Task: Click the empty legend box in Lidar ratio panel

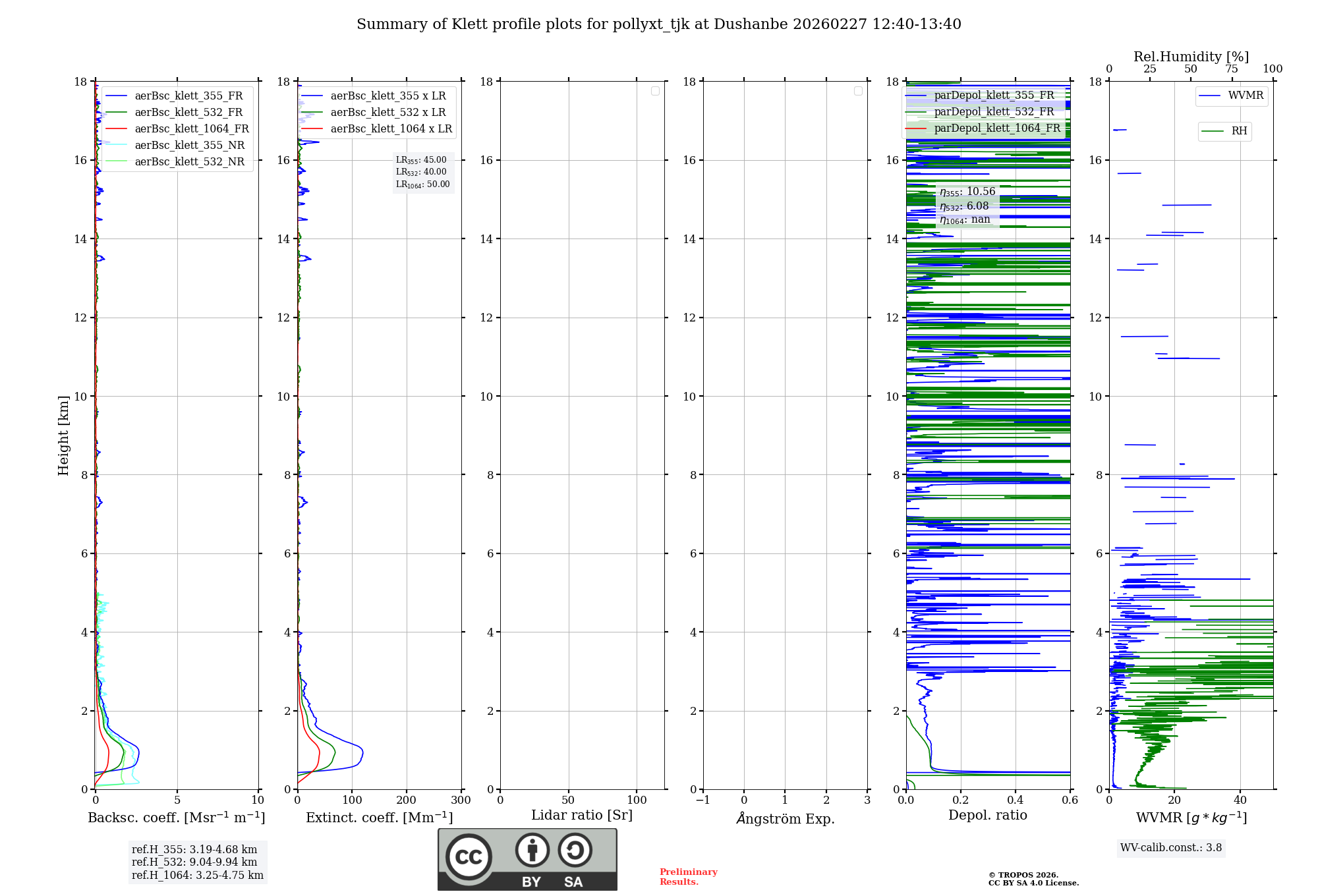Action: (x=655, y=91)
